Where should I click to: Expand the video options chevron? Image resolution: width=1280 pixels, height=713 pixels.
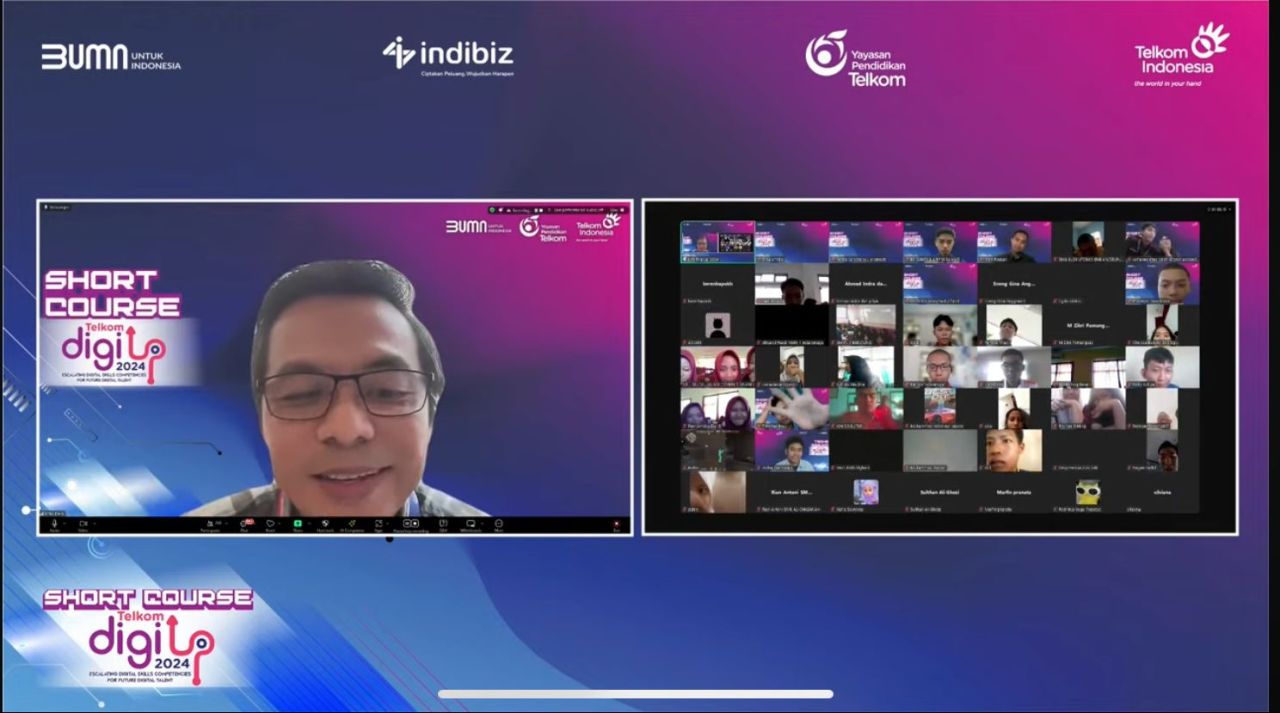tap(95, 523)
